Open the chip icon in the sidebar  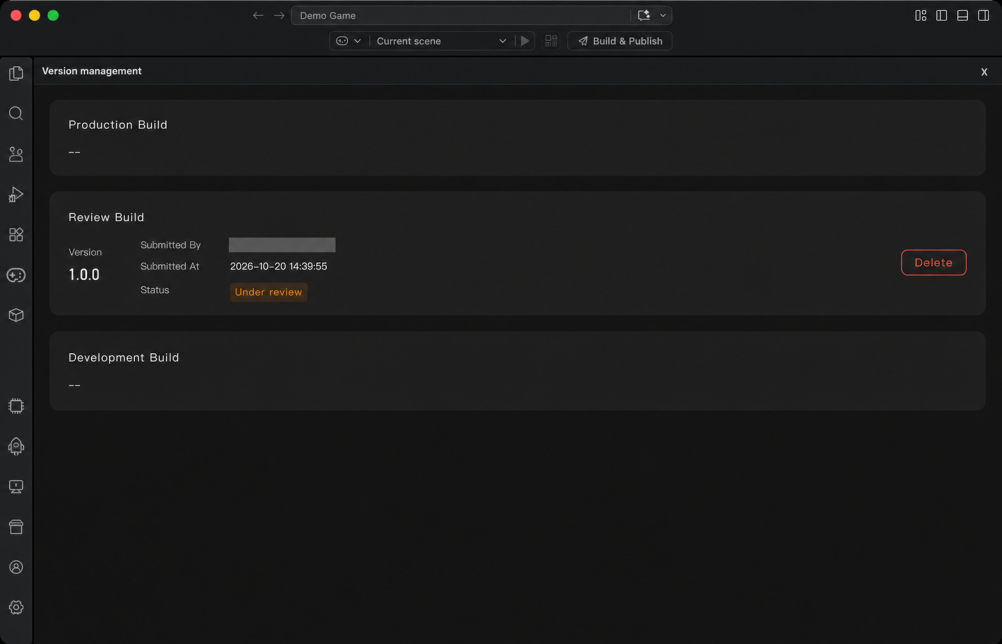point(16,406)
